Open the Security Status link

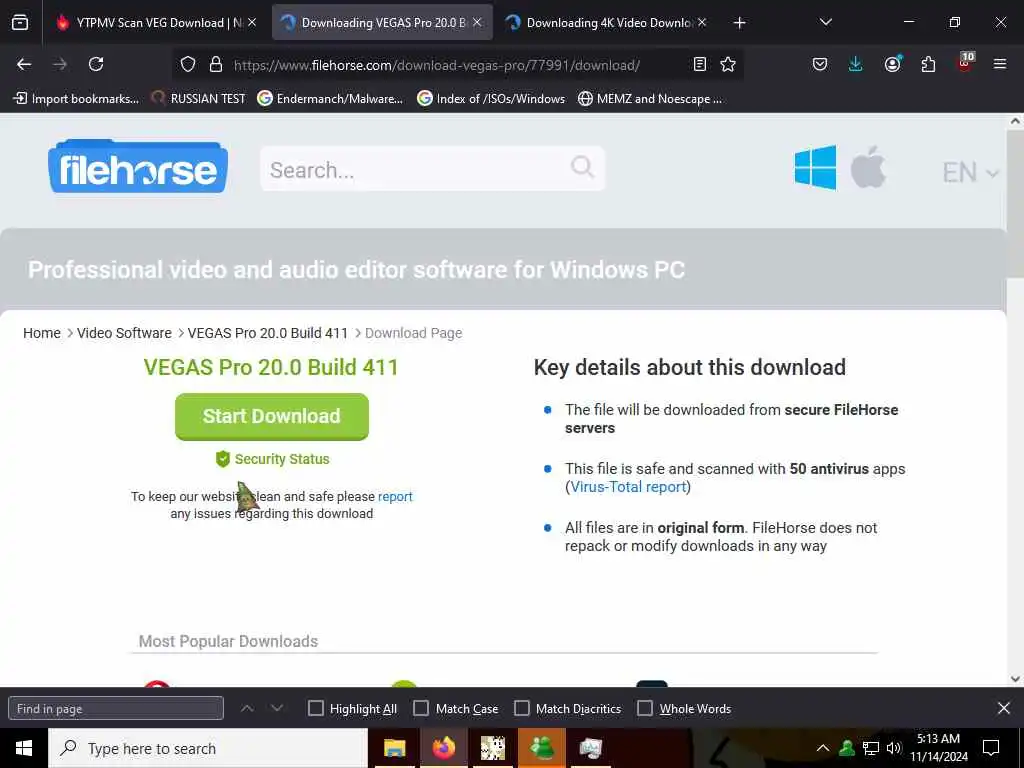click(272, 459)
